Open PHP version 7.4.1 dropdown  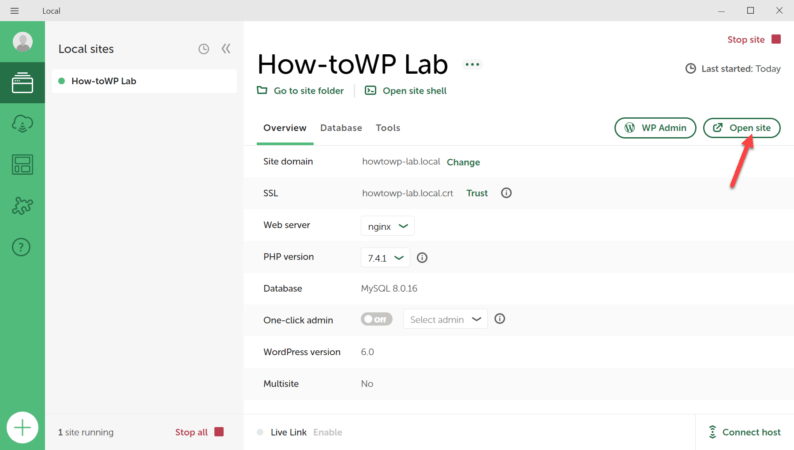pyautogui.click(x=385, y=258)
